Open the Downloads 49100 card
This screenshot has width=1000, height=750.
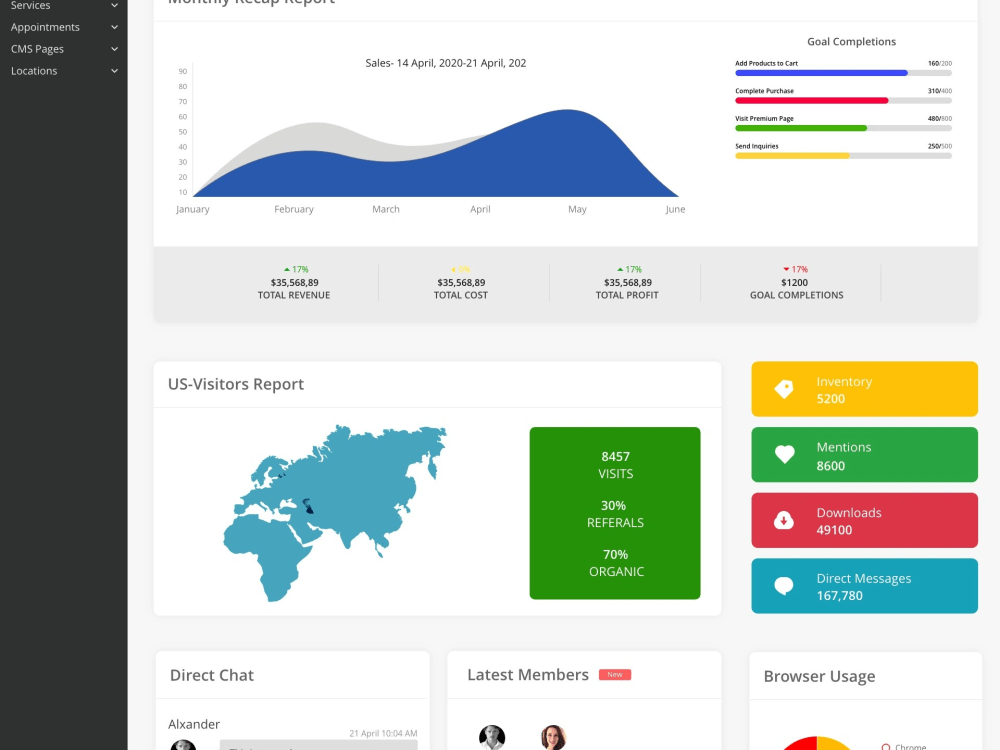pyautogui.click(x=864, y=520)
